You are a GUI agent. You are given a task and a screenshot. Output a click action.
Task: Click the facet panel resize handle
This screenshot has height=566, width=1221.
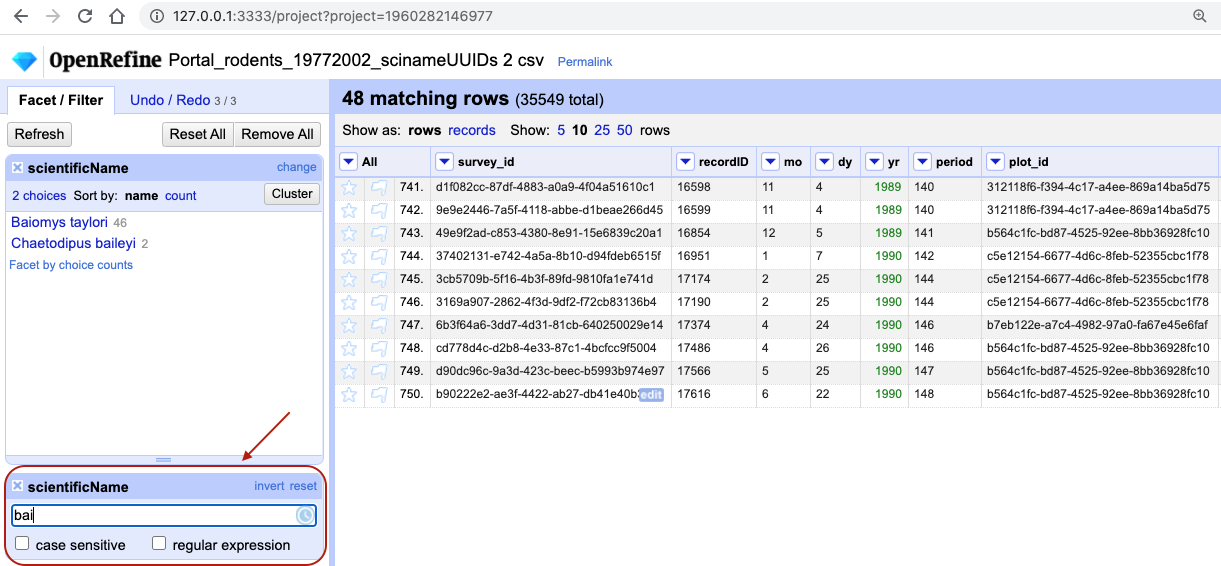164,460
